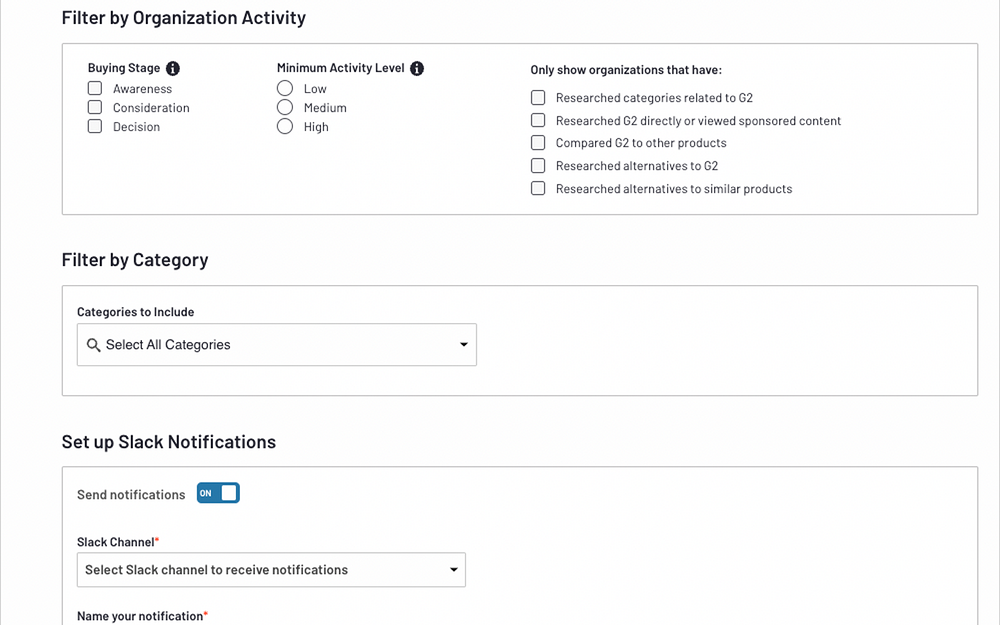Choose Medium minimum activity level

pos(285,108)
